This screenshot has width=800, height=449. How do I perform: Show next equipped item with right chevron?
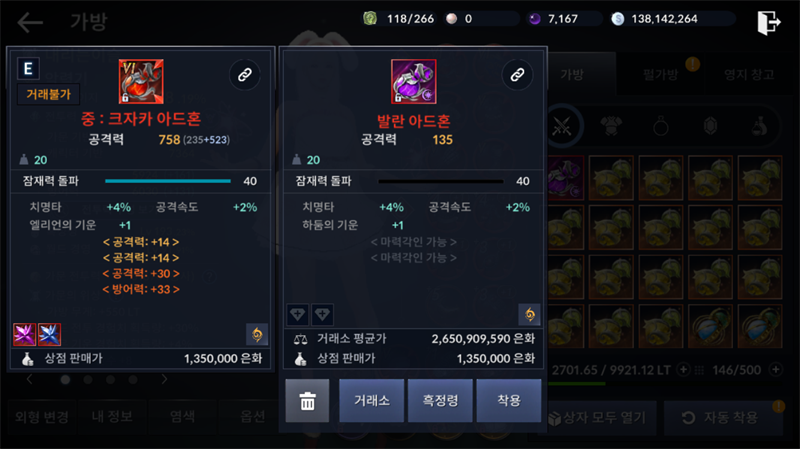pos(164,379)
